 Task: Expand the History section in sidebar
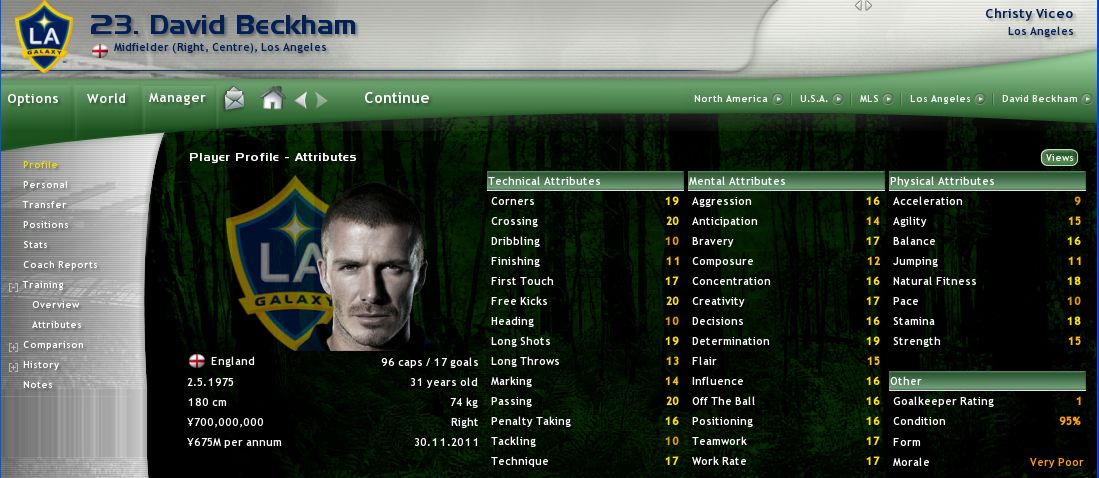13,367
